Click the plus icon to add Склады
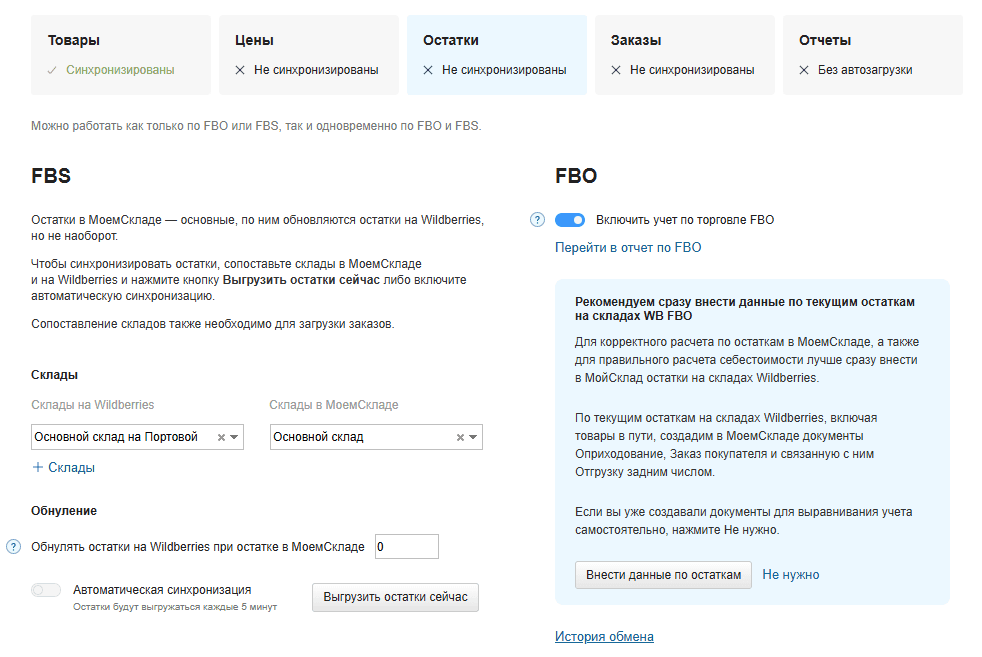This screenshot has height=657, width=982. coord(38,467)
